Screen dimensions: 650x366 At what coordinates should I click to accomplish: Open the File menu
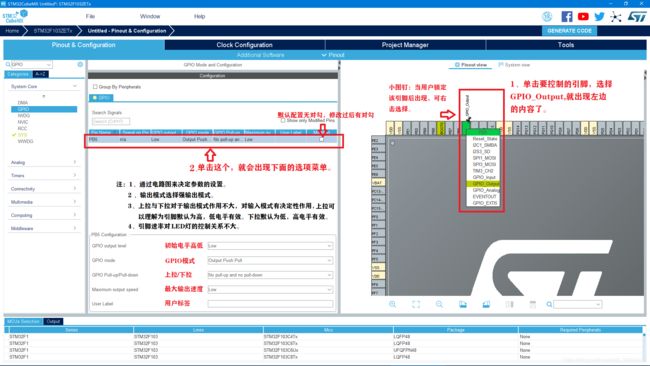tap(90, 17)
